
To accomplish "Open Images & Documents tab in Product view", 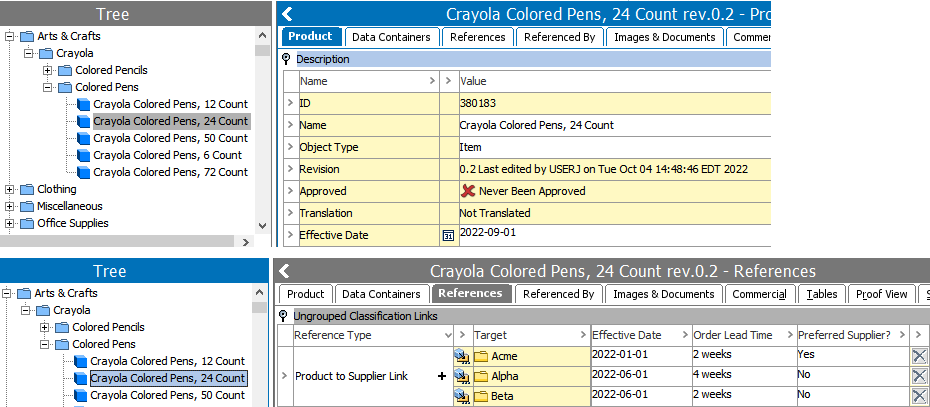I will (665, 37).
